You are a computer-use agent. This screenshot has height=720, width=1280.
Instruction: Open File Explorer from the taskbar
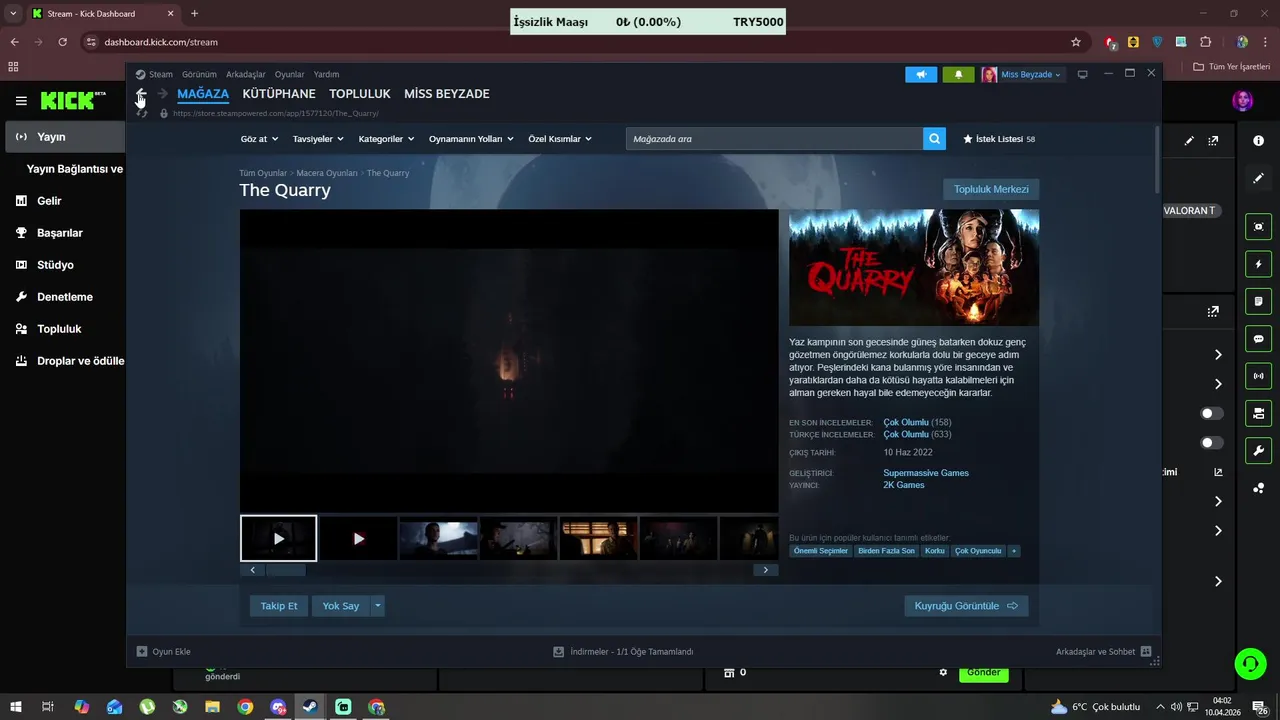[212, 707]
